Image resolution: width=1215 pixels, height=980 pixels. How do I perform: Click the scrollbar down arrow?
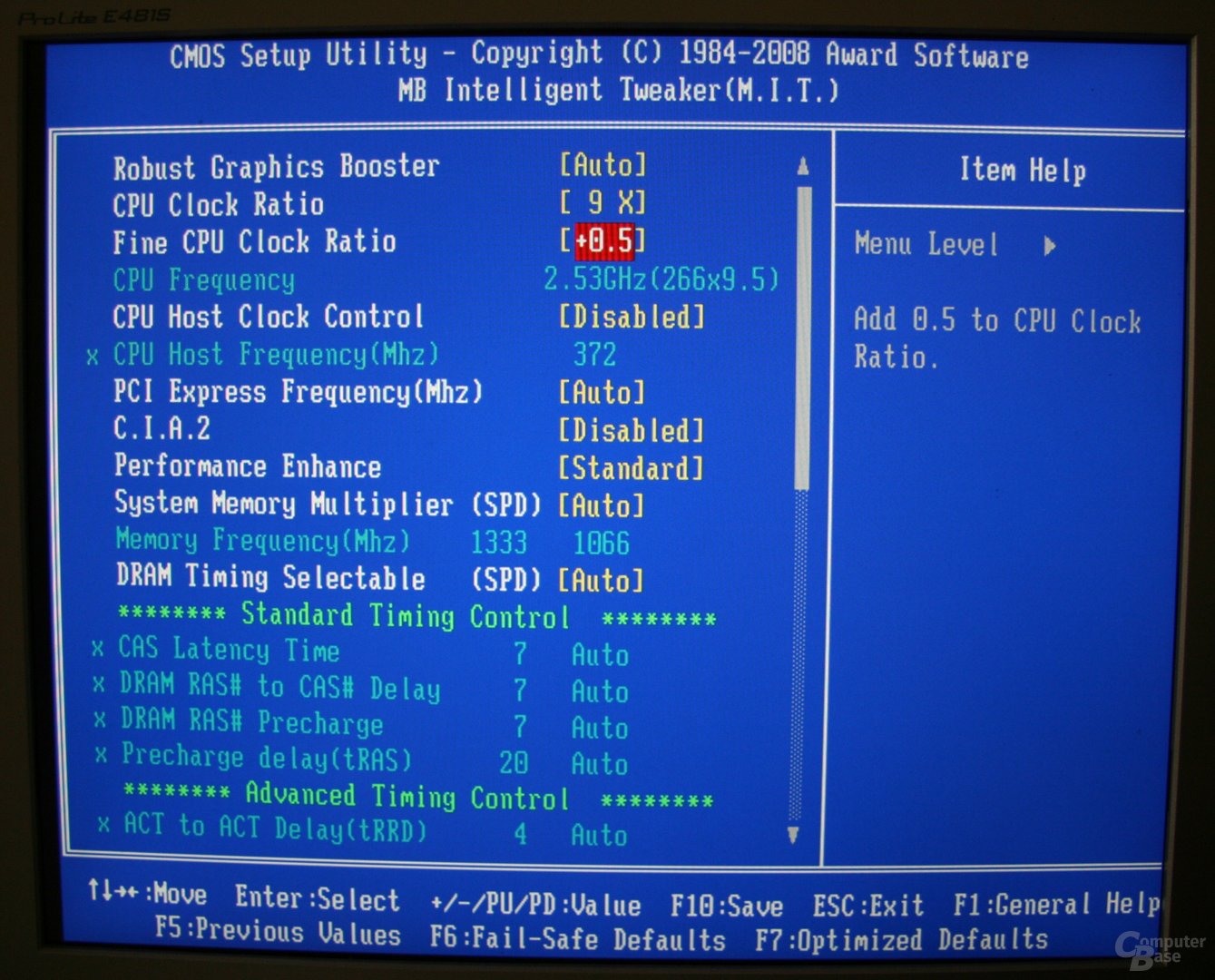point(793,834)
